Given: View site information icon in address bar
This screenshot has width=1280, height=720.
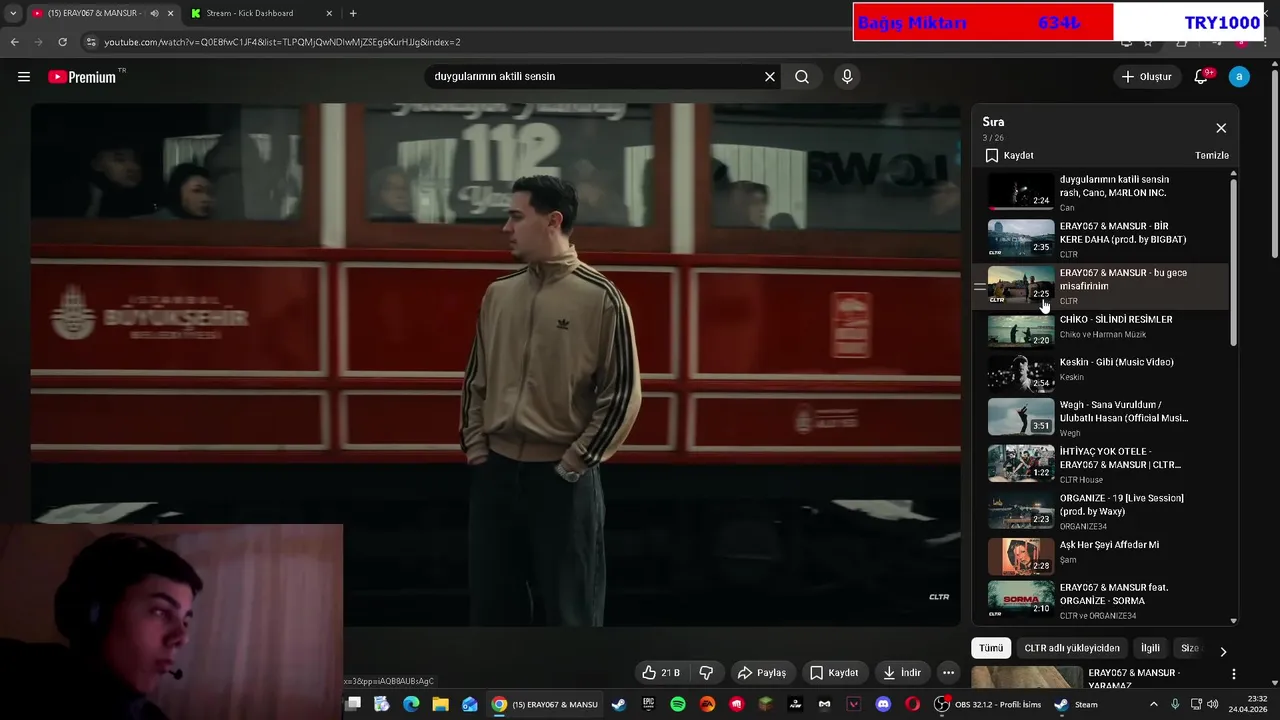Looking at the screenshot, I should [91, 42].
